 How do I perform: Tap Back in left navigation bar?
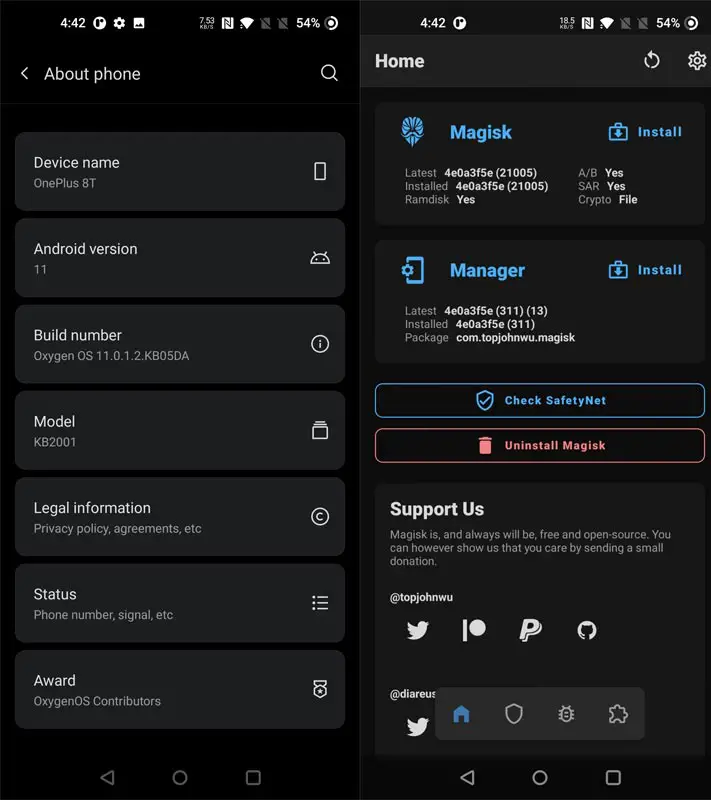tap(107, 777)
